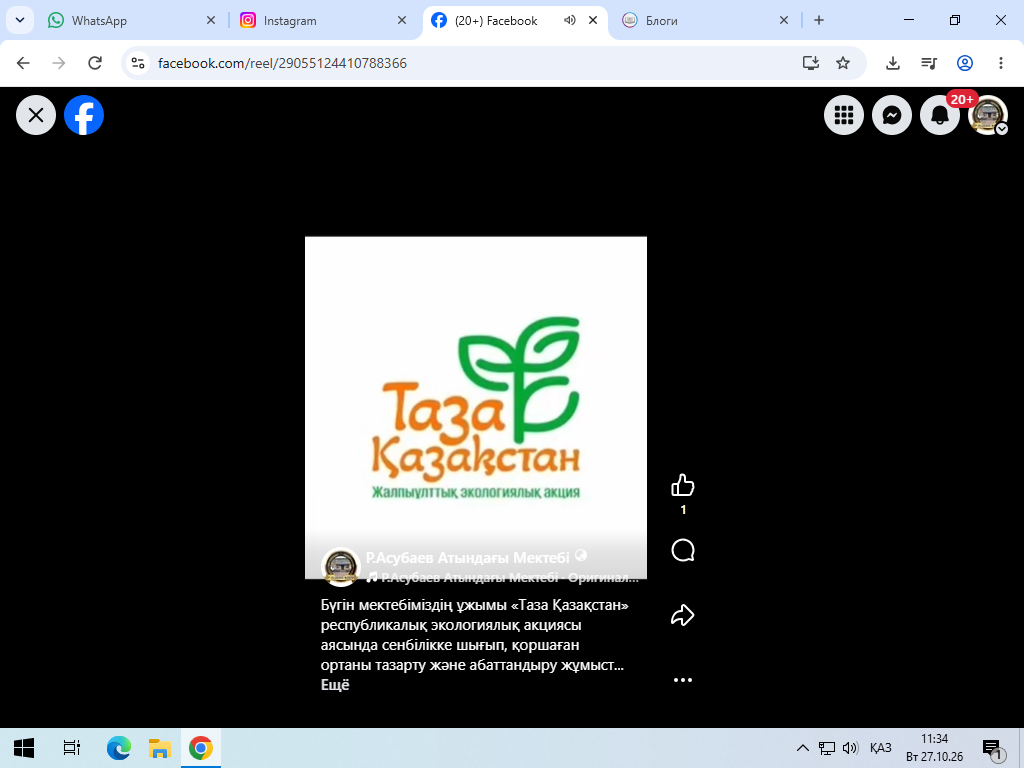Install app icon in address bar
Viewport: 1024px width, 768px height.
tap(810, 63)
